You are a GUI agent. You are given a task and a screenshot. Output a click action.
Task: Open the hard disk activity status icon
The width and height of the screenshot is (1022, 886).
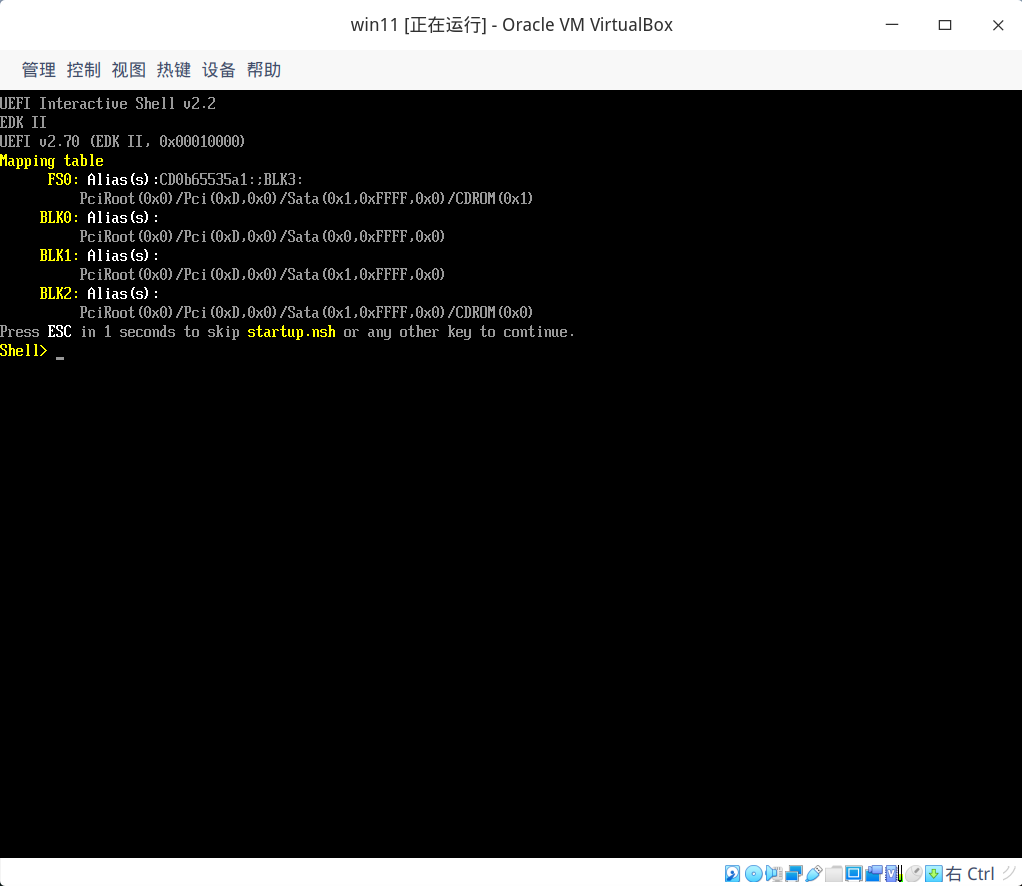pos(732,873)
